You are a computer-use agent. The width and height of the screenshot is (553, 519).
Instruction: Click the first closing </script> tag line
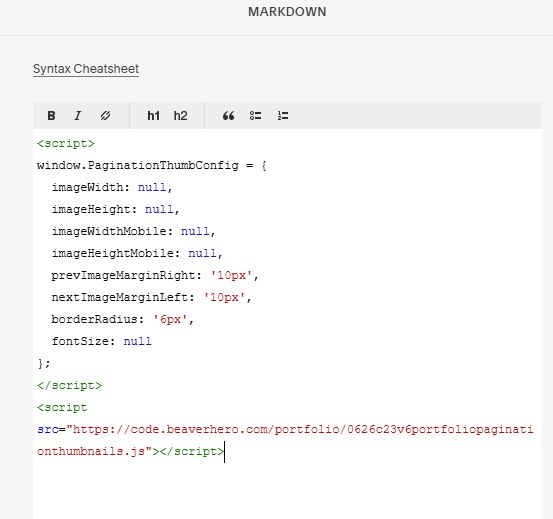(69, 385)
